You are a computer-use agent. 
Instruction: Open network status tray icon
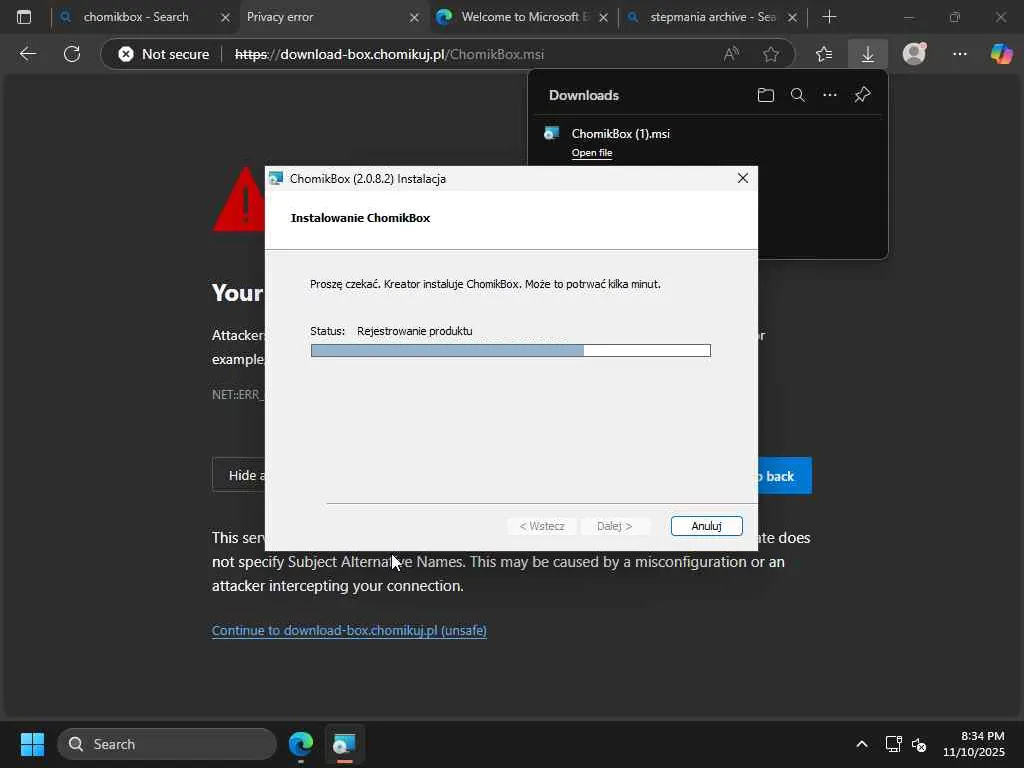coord(893,744)
